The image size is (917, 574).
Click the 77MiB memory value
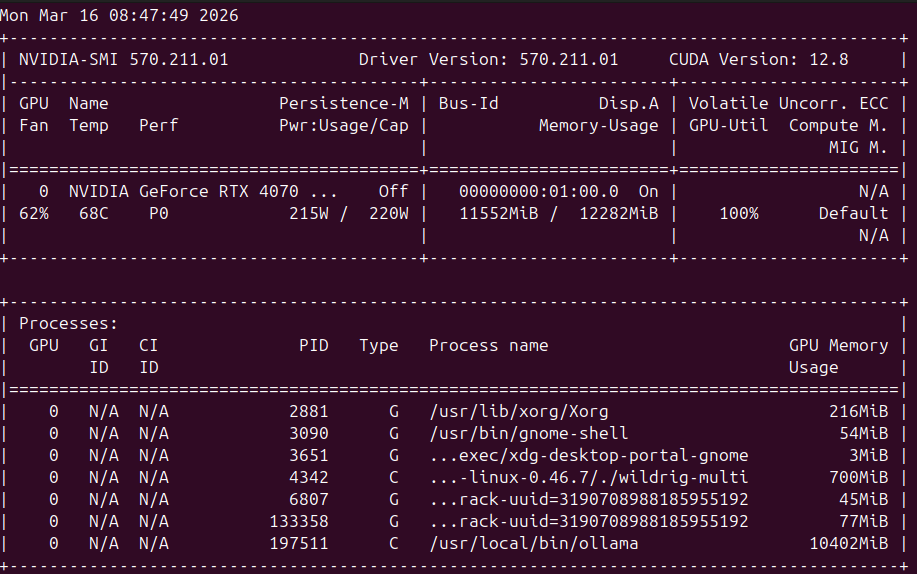pyautogui.click(x=864, y=521)
